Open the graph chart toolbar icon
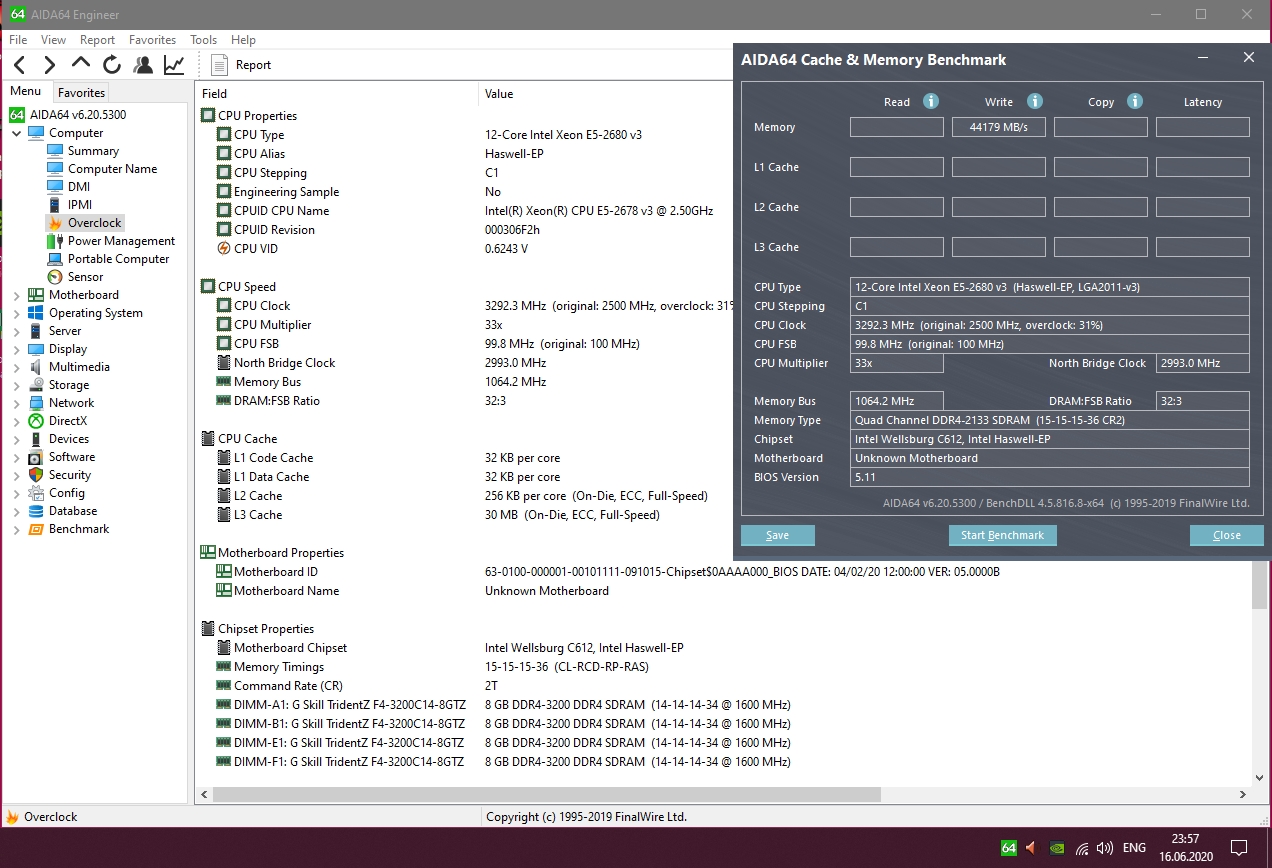Viewport: 1272px width, 868px height. (x=174, y=65)
